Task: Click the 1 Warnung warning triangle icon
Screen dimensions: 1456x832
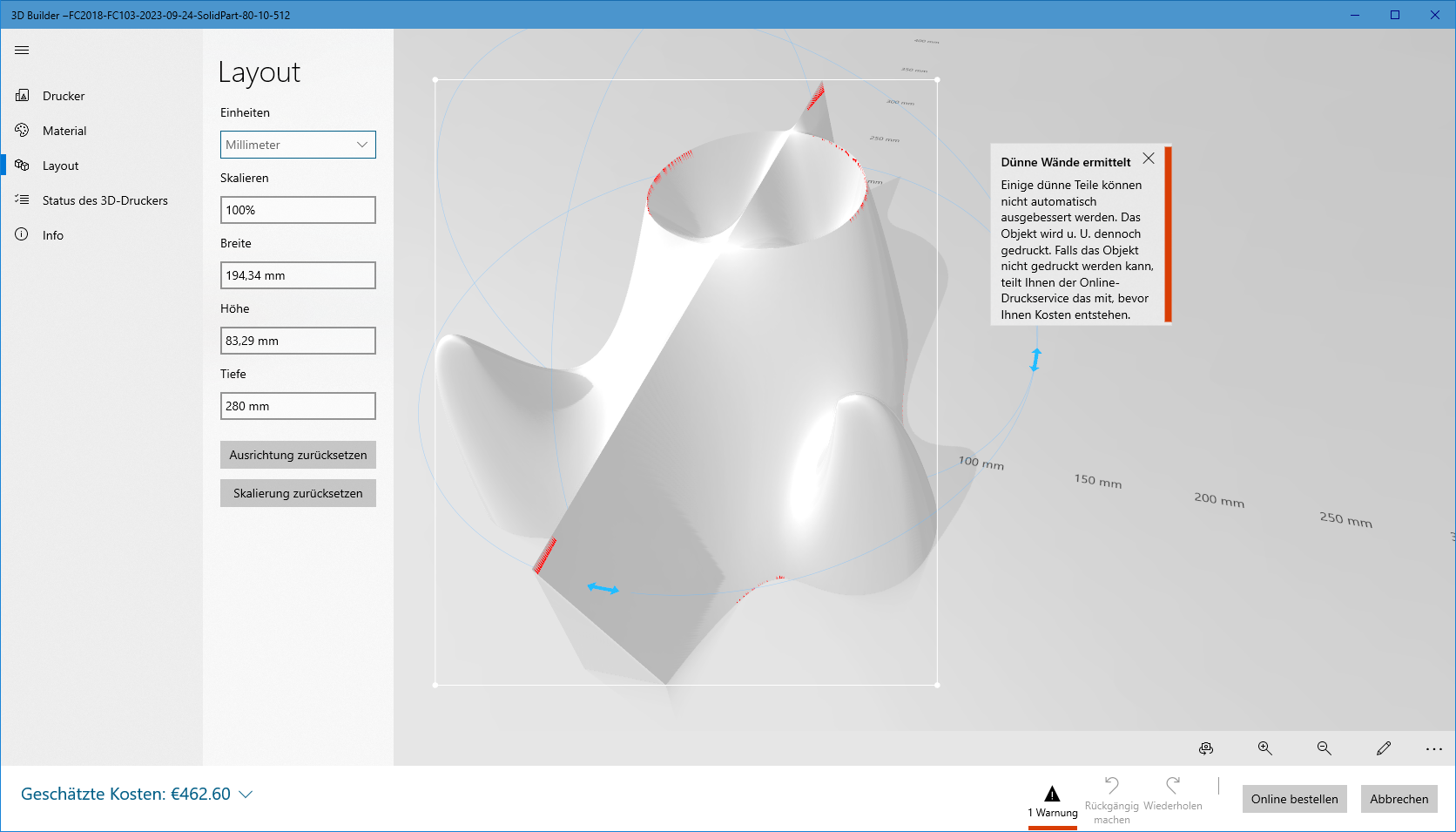Action: [x=1053, y=795]
